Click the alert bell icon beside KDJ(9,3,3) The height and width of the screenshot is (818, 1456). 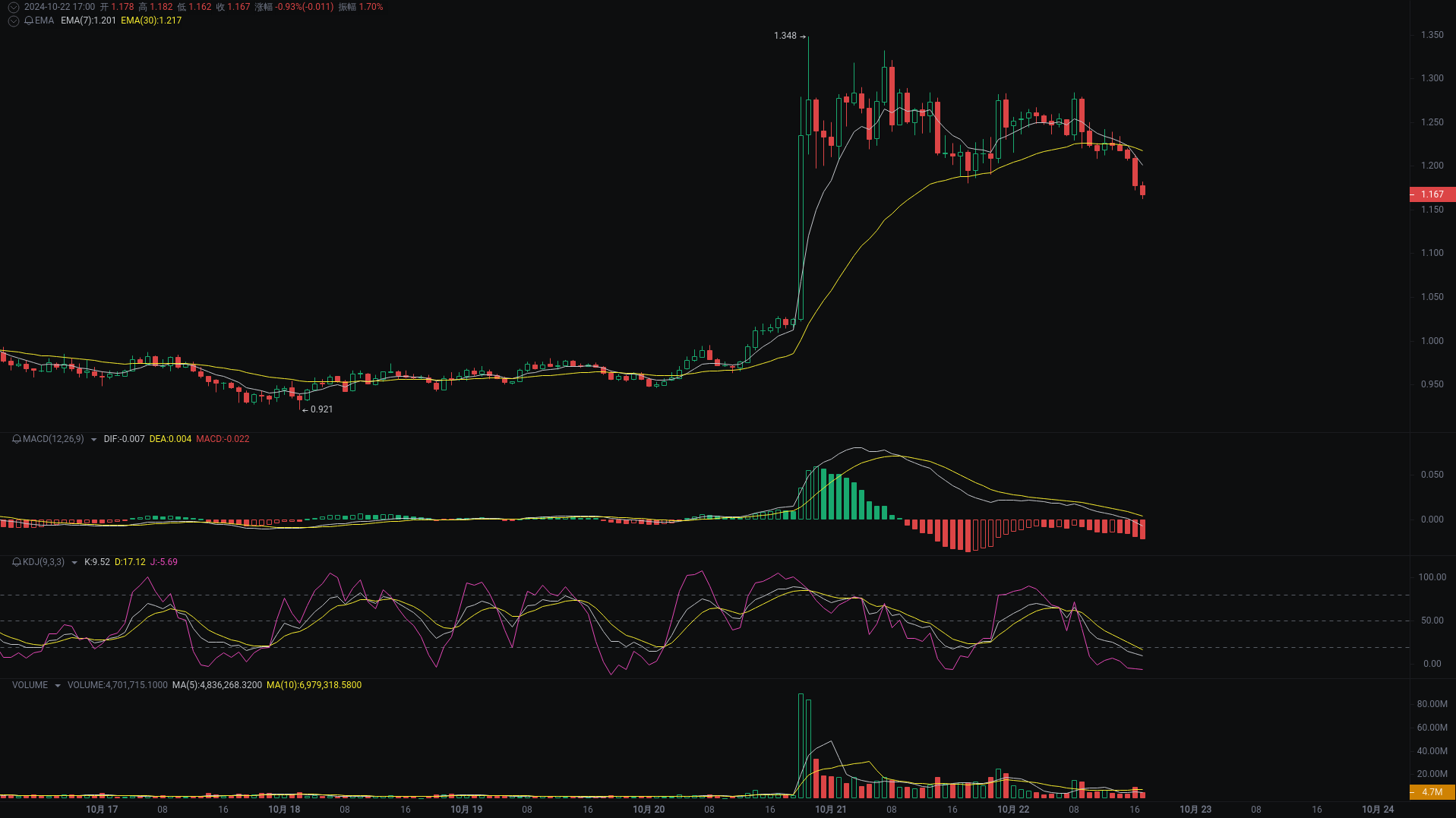click(14, 562)
